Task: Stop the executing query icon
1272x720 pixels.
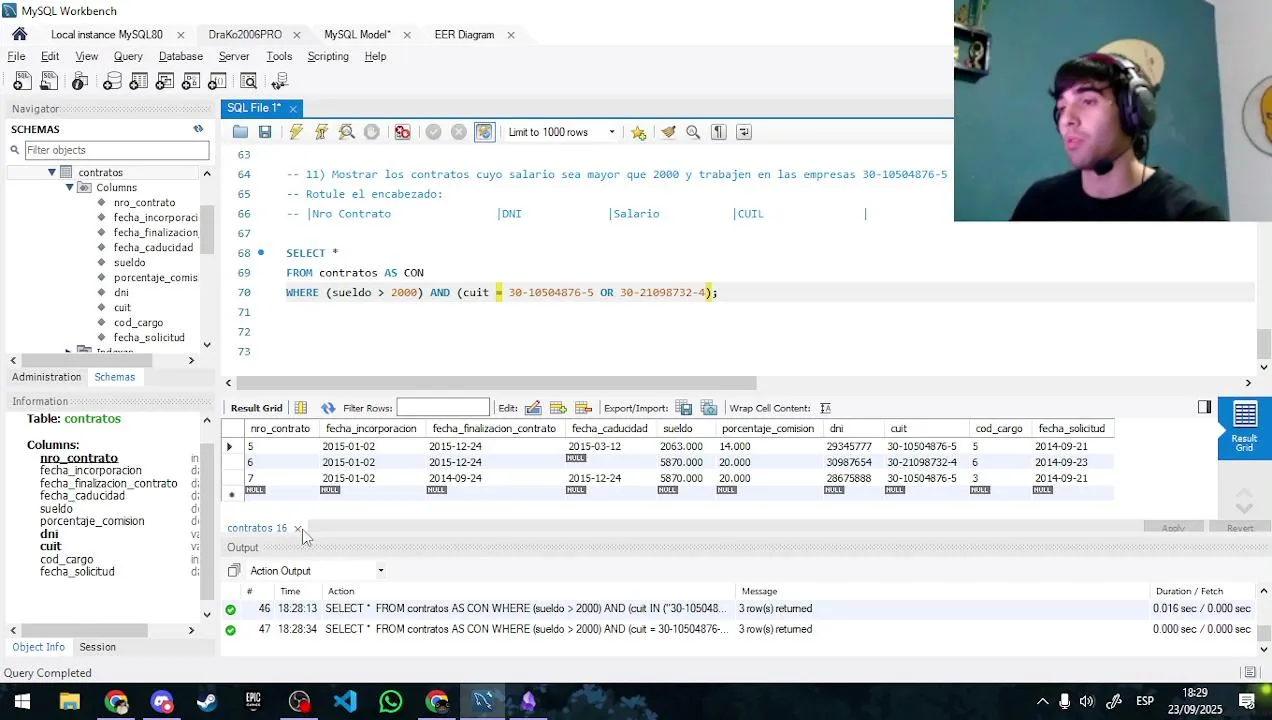Action: point(372,132)
